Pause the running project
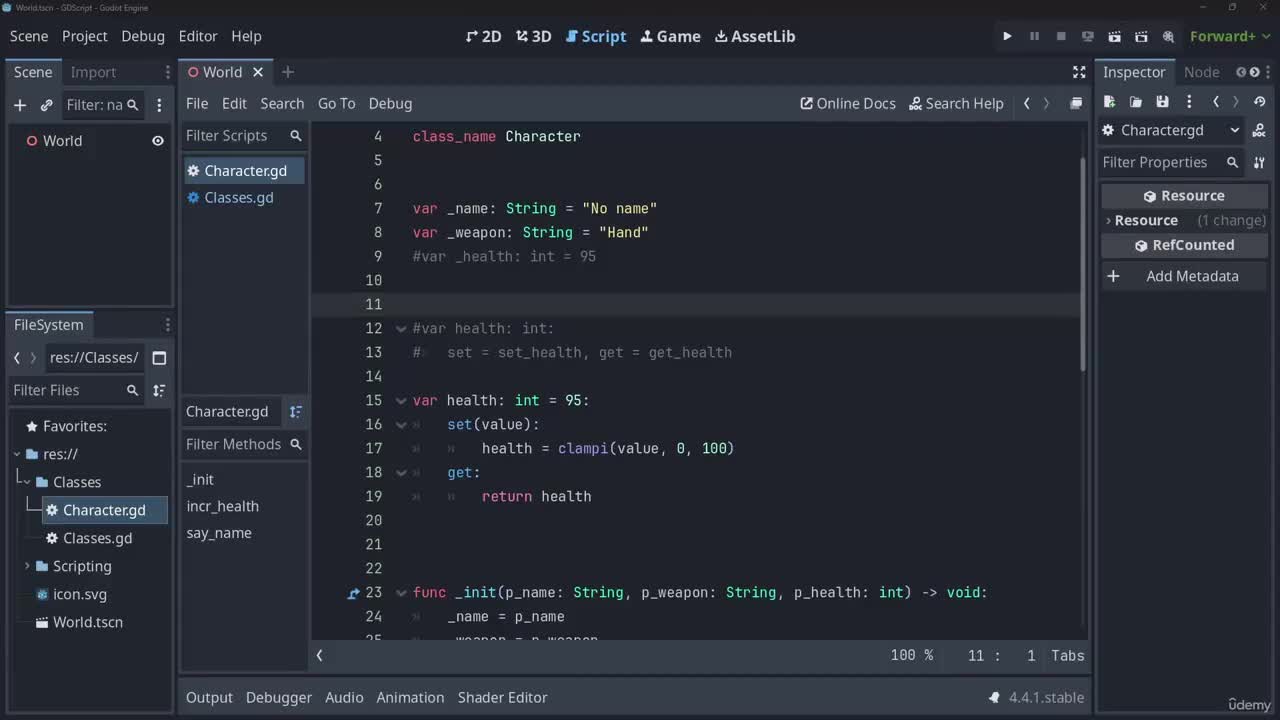Viewport: 1280px width, 720px height. 1034,36
